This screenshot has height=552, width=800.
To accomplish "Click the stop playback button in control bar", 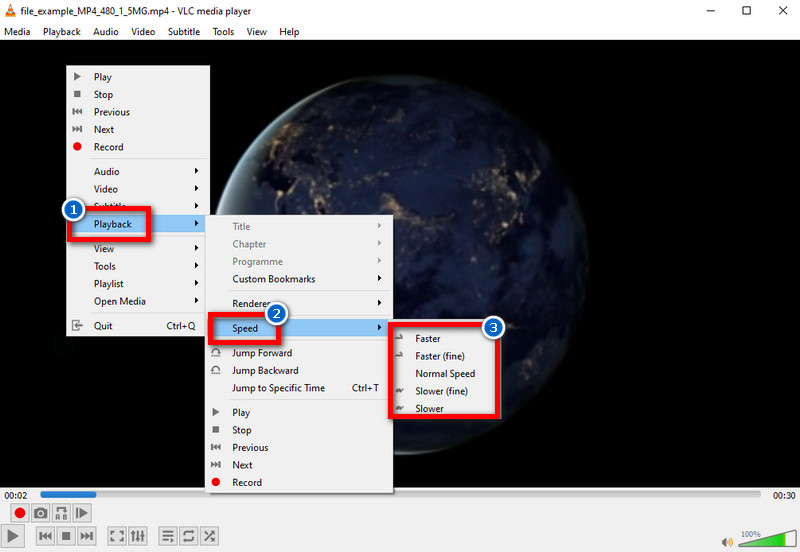I will click(66, 536).
